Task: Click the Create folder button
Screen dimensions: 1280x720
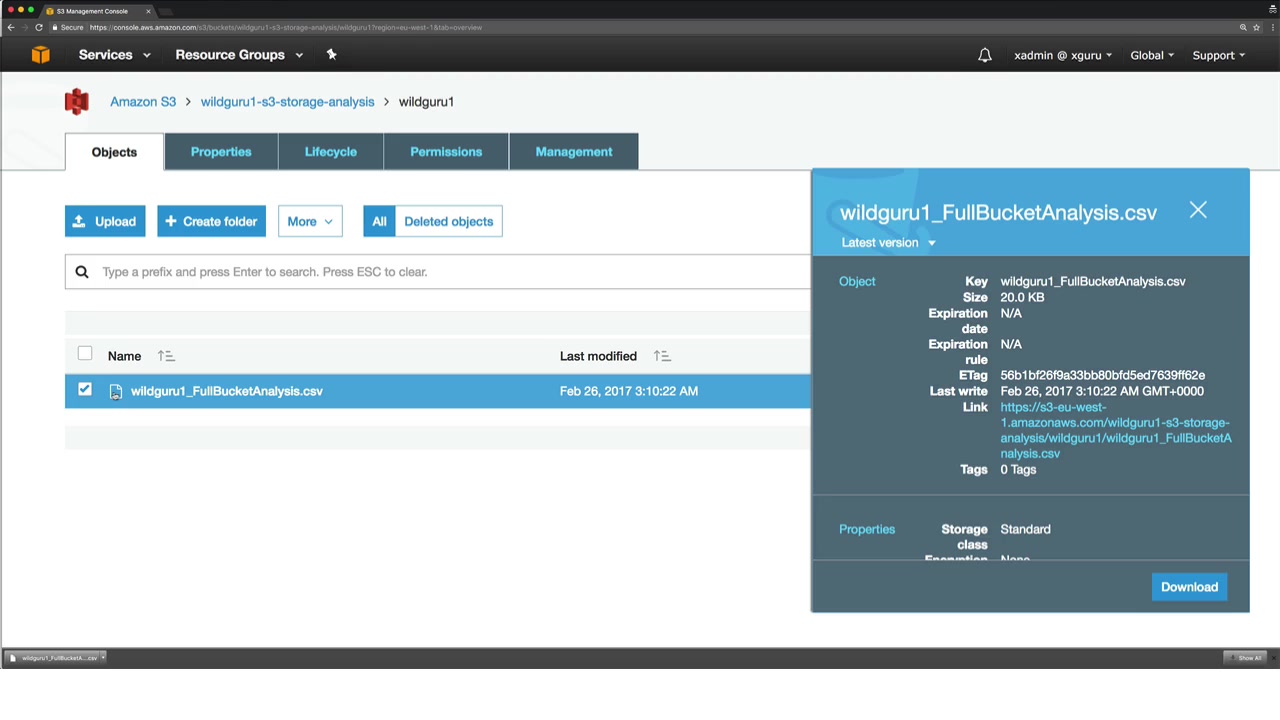Action: pos(211,221)
